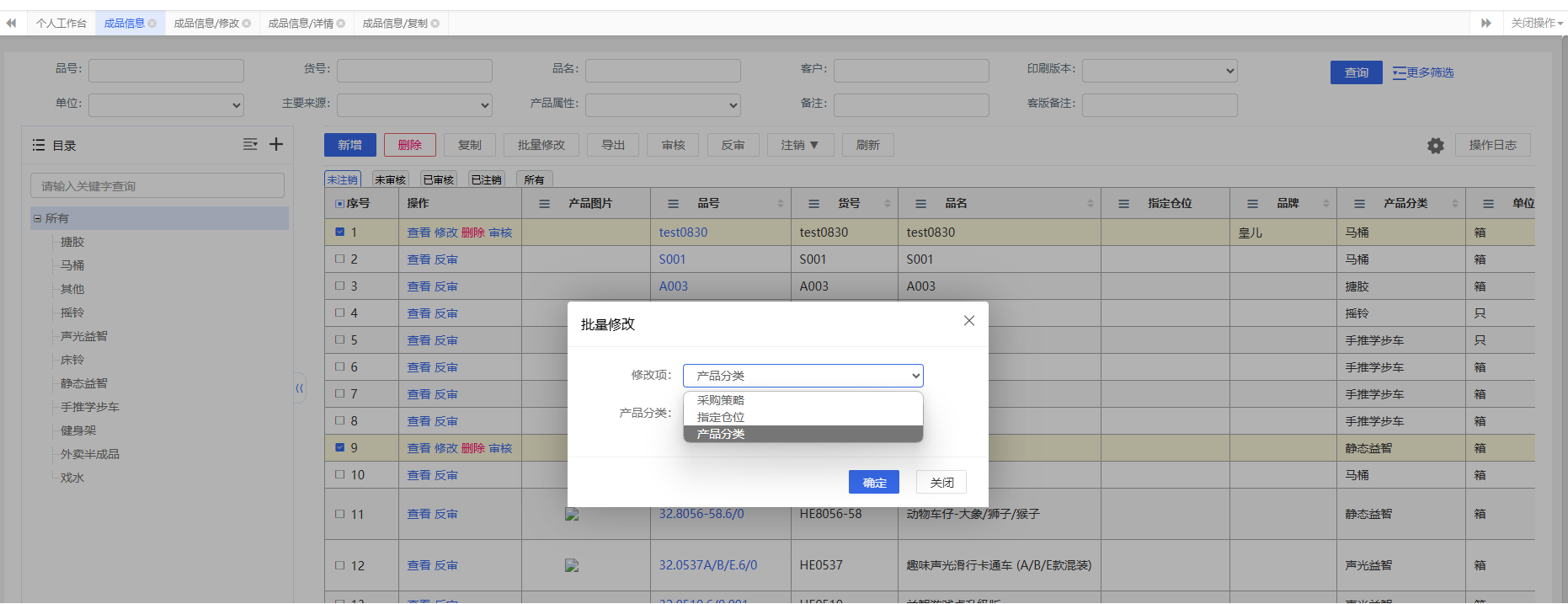Open column menu icon for 品号
The width and height of the screenshot is (1568, 604).
point(674,204)
